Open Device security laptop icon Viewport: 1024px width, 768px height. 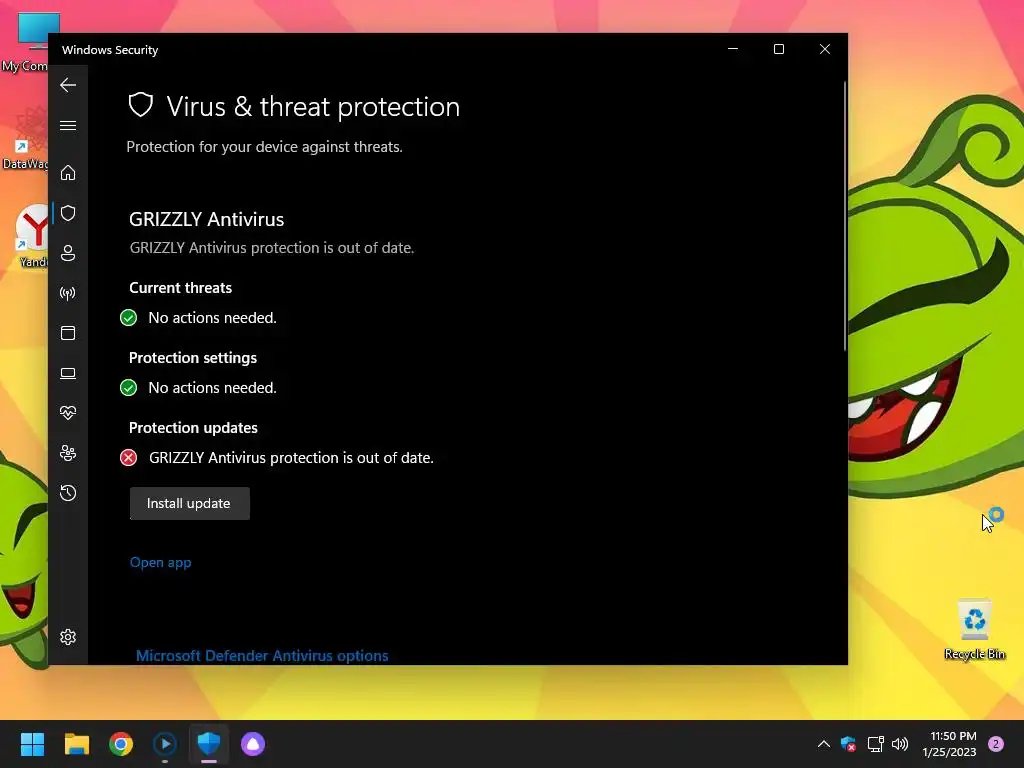coord(68,374)
